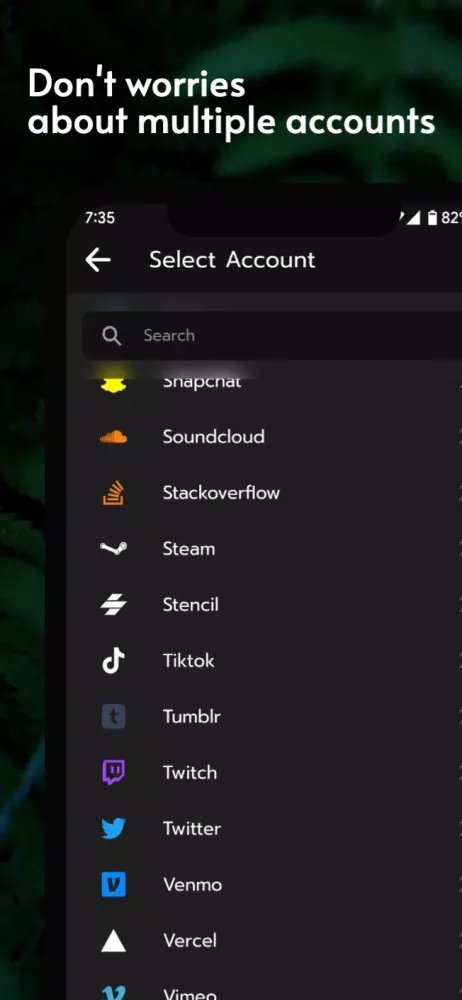Select the Vercel triangle icon

point(114,941)
